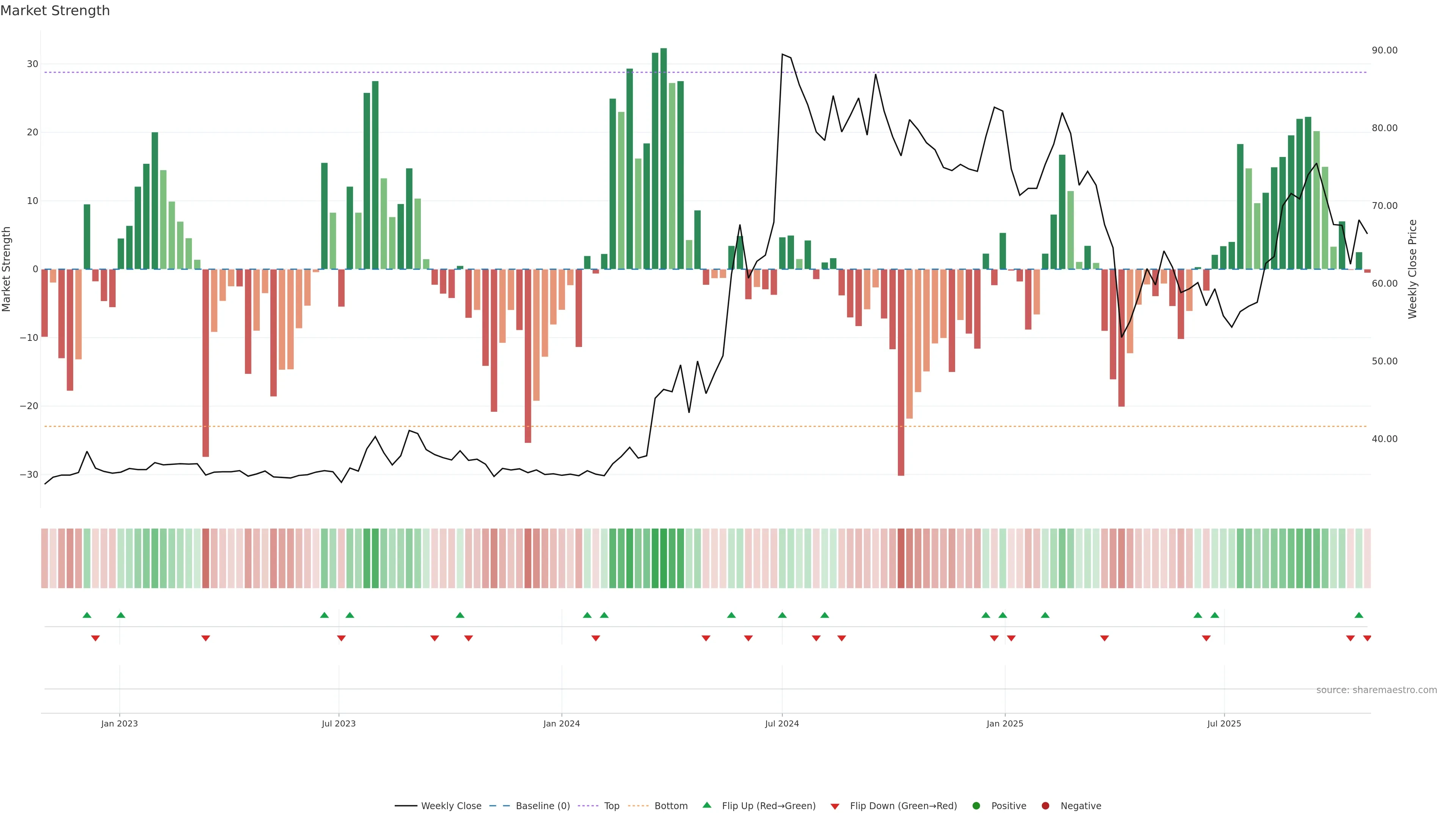
Task: Click red flip-down triangle between Jan and Jul 2023
Action: click(206, 638)
